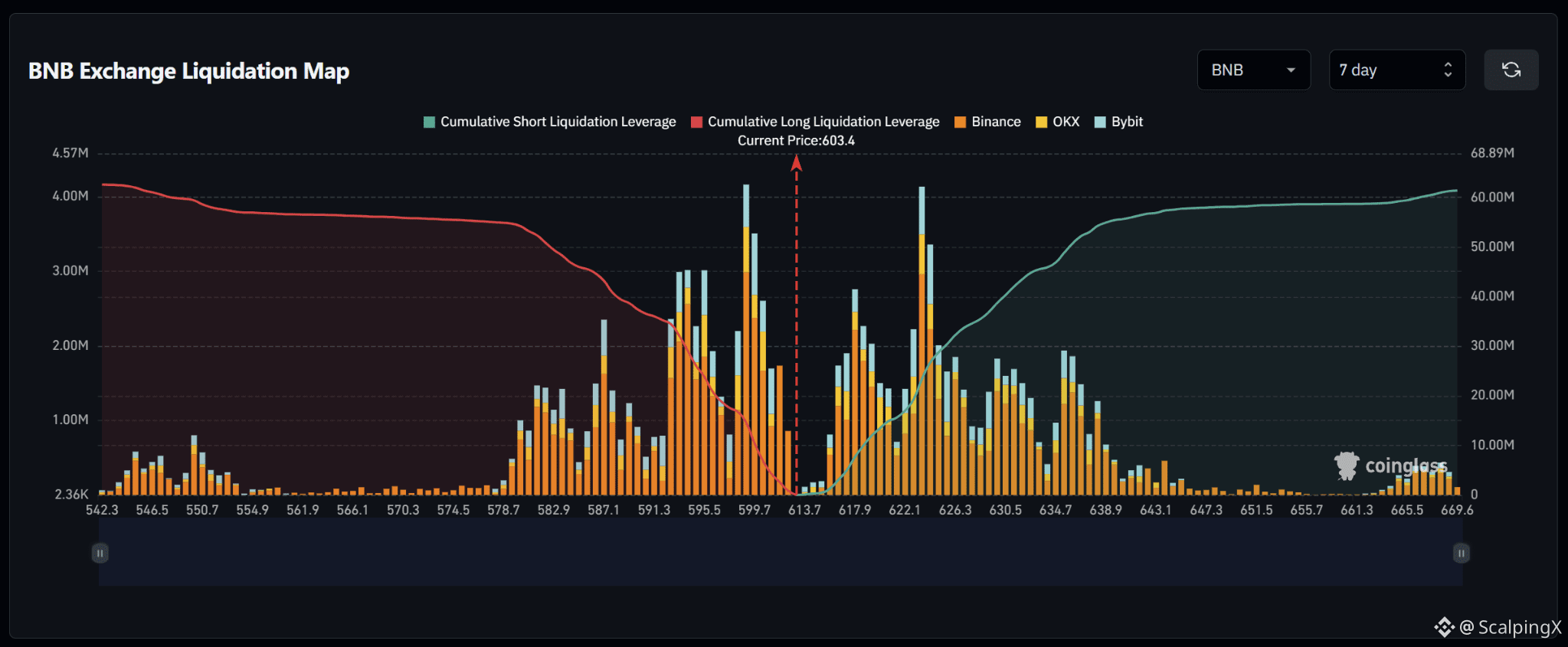
Task: Click the left range slider handle
Action: (100, 553)
